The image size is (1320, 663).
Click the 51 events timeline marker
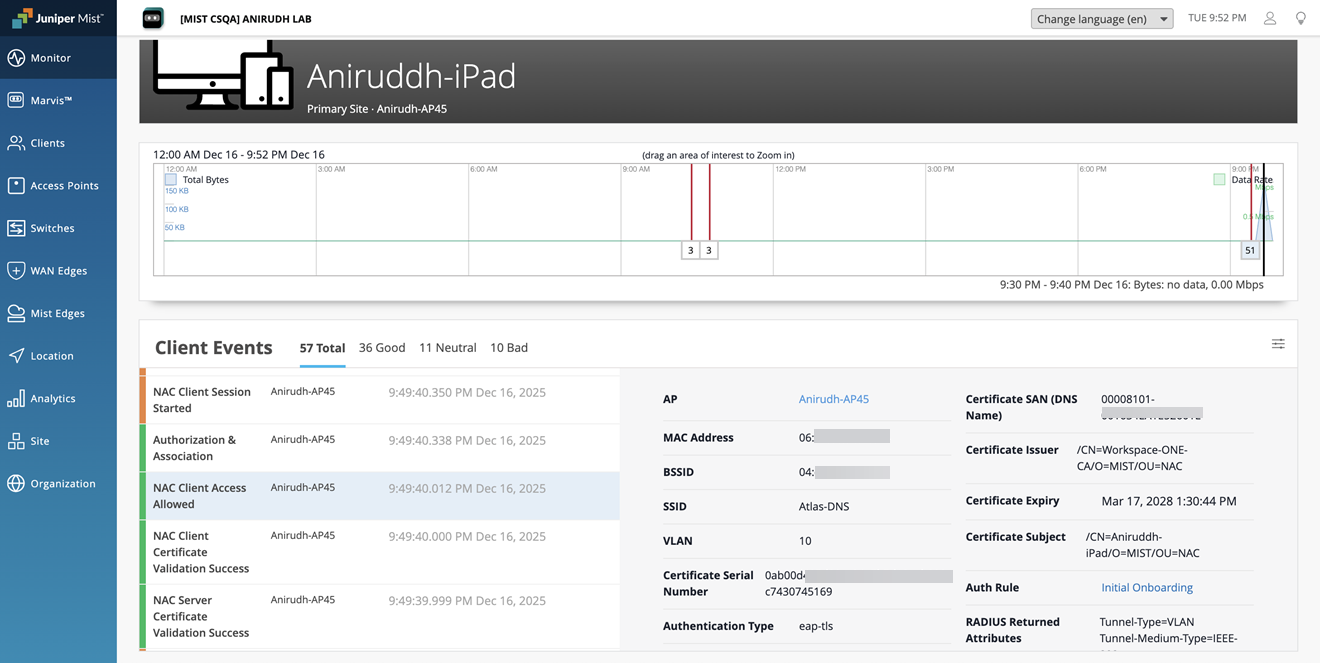pyautogui.click(x=1249, y=251)
